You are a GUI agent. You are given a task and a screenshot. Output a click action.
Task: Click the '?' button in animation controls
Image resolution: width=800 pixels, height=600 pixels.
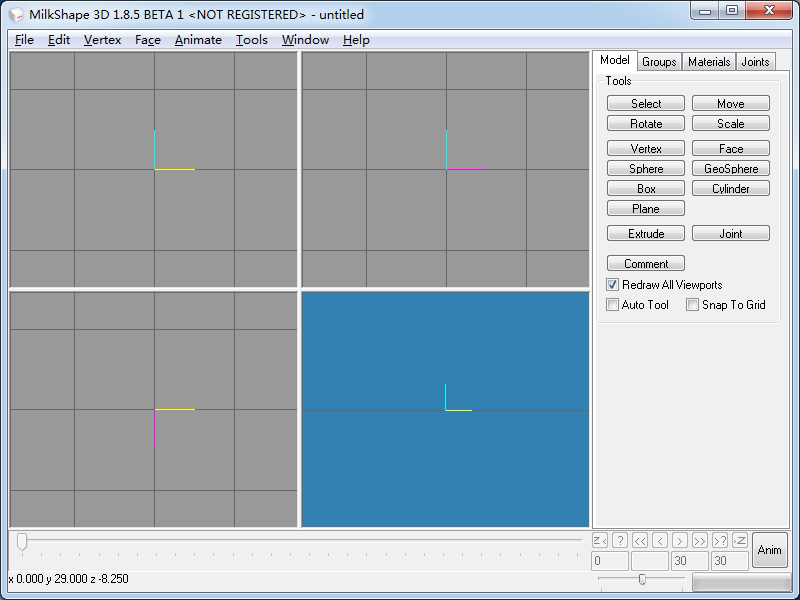[620, 540]
